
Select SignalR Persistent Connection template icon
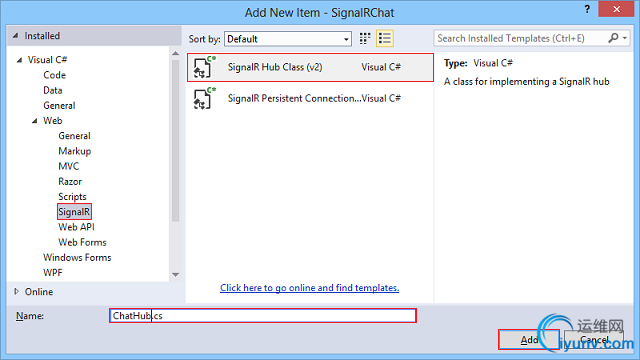203,98
